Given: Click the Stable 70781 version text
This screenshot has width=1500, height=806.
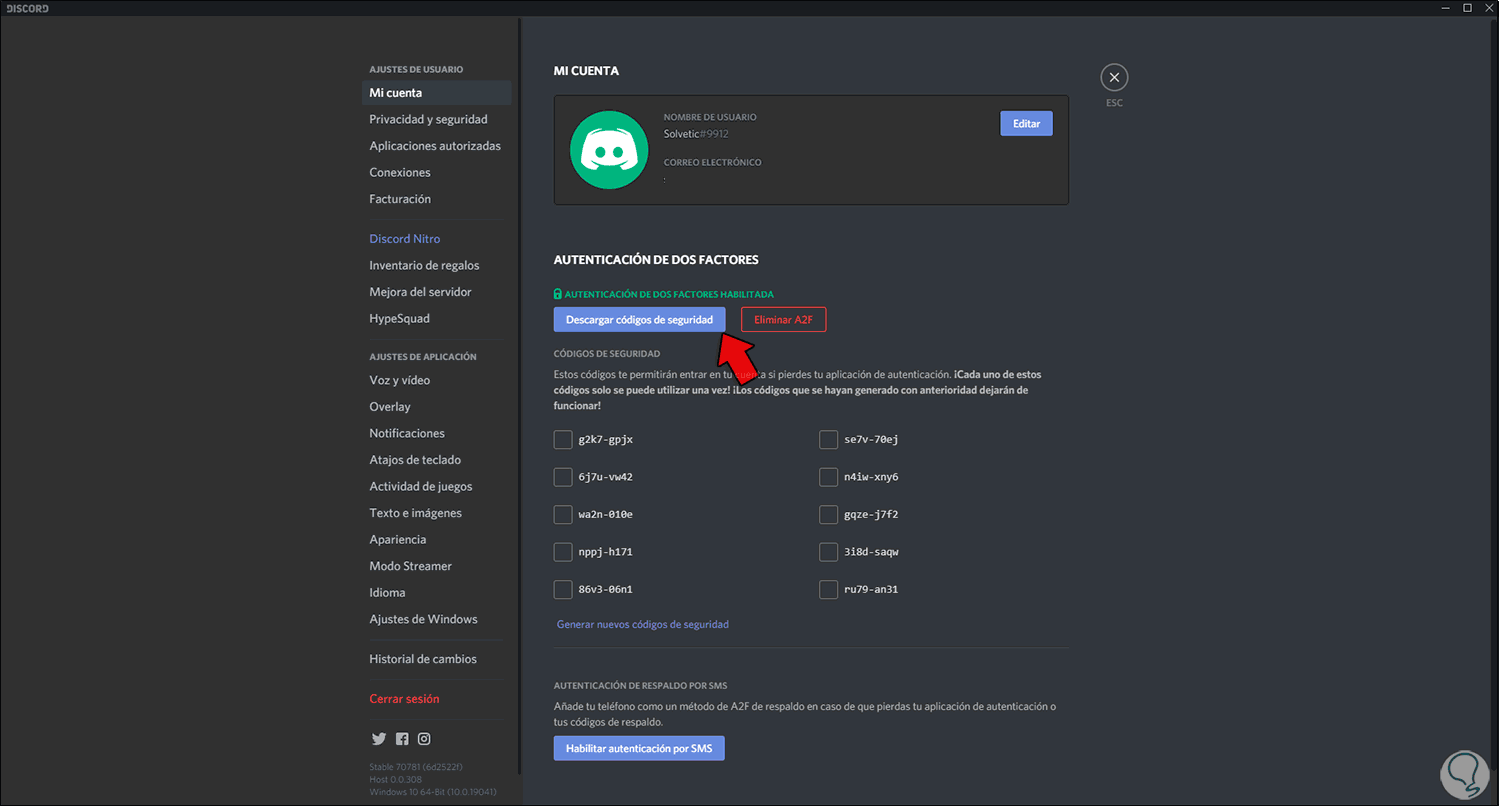Looking at the screenshot, I should 416,768.
